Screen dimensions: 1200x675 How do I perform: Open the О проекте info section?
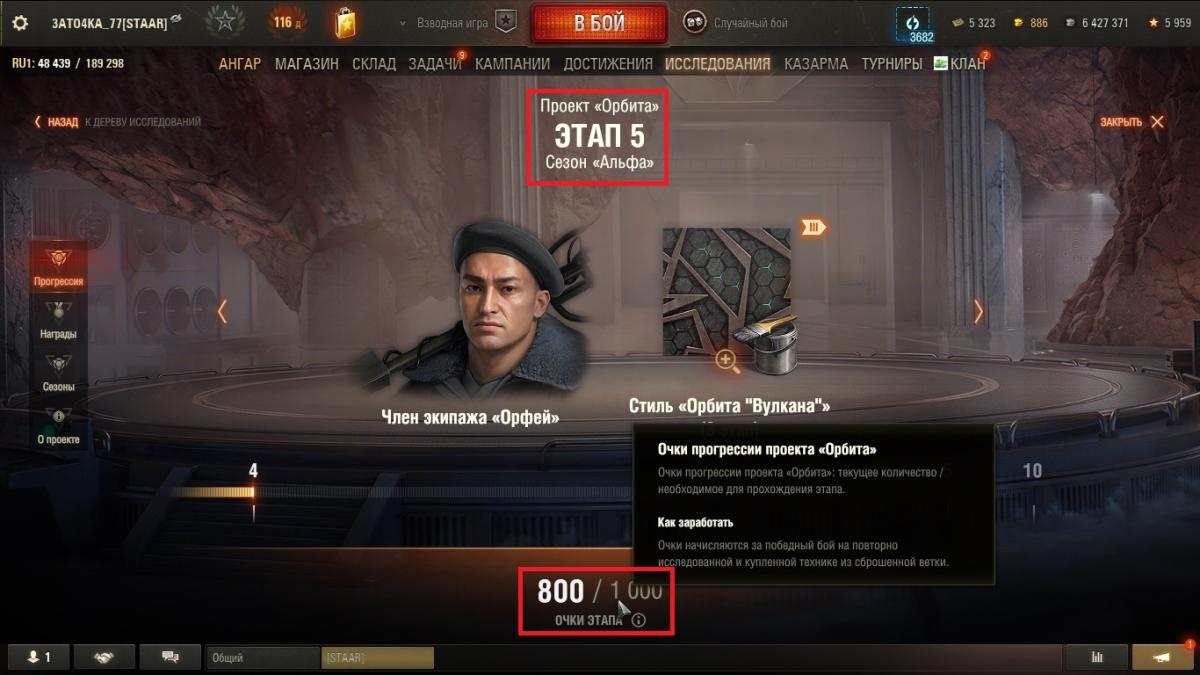click(58, 426)
